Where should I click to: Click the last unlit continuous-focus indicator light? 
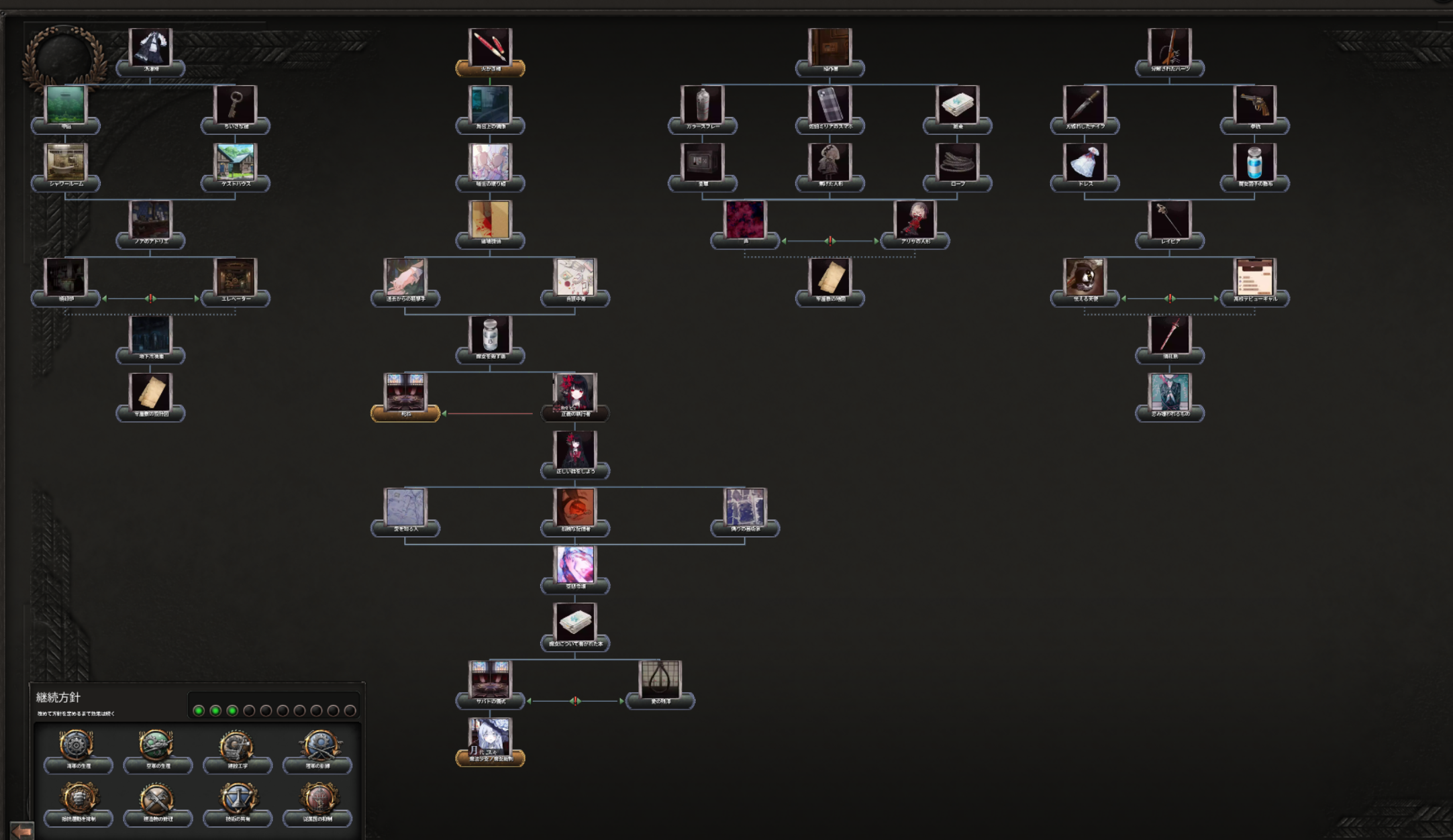tap(350, 711)
